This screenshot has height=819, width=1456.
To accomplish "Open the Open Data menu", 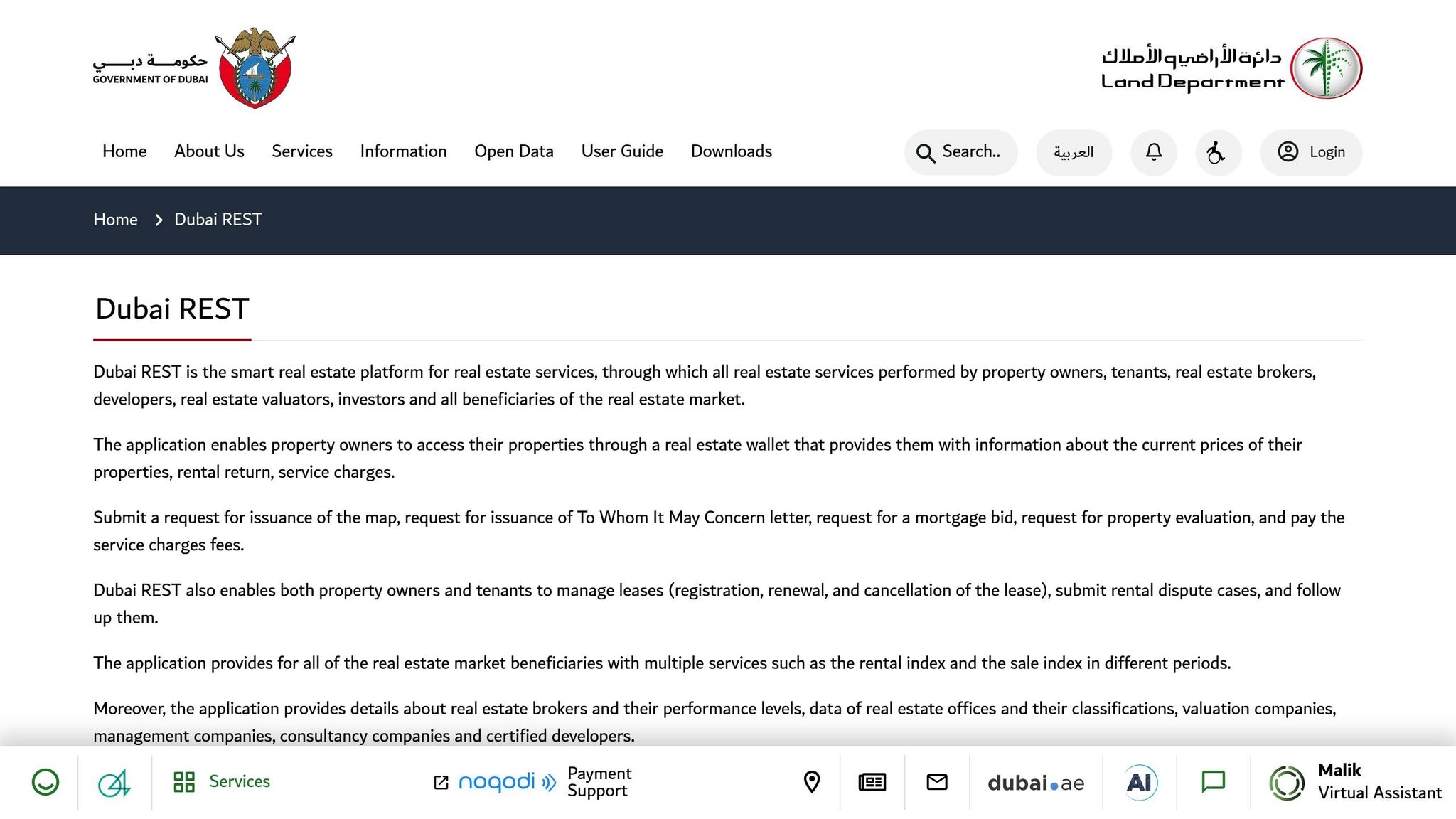I will click(514, 151).
